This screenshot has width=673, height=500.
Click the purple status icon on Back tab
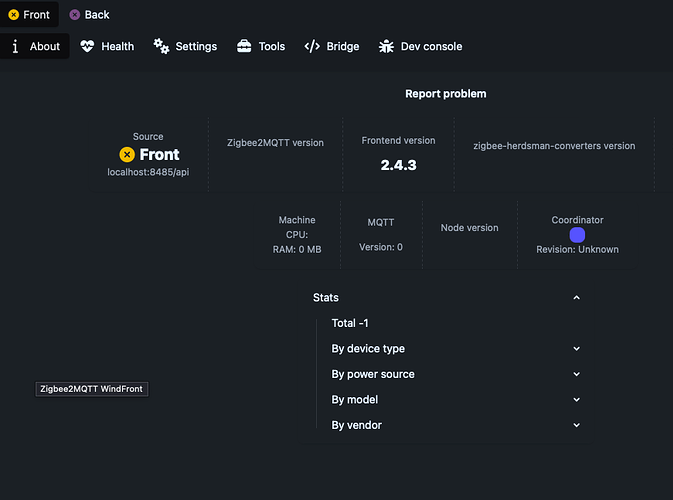(75, 15)
